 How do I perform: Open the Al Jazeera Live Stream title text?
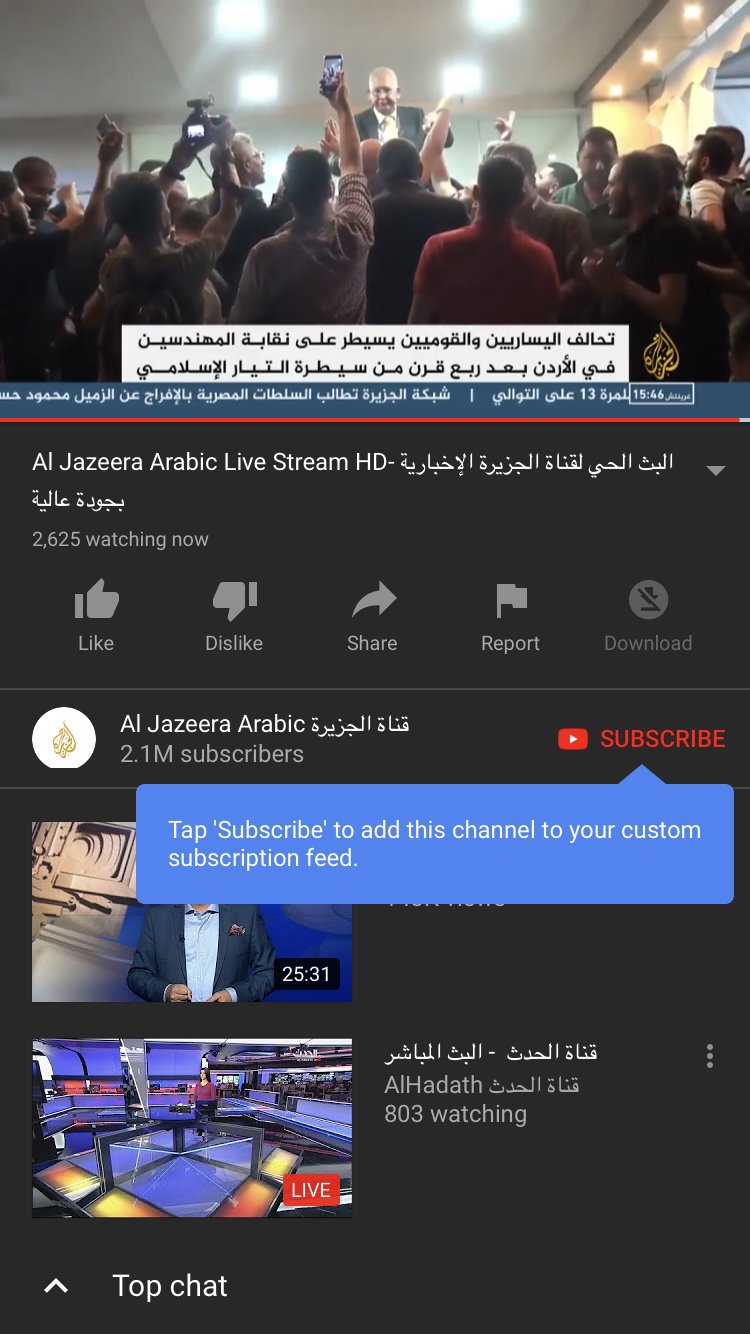(353, 480)
